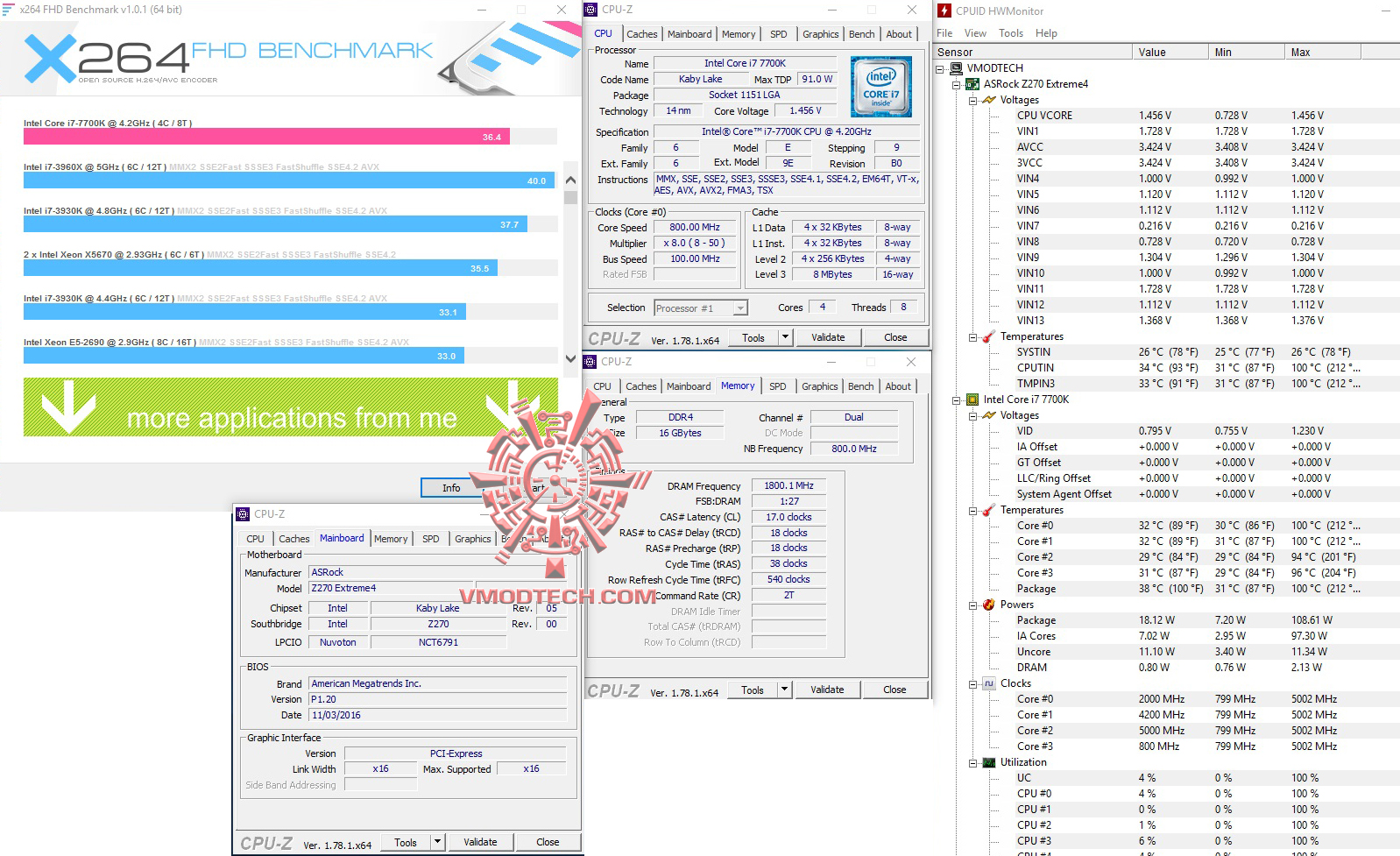
Task: Collapse the Intel Core i7 7700K node
Action: click(x=957, y=400)
